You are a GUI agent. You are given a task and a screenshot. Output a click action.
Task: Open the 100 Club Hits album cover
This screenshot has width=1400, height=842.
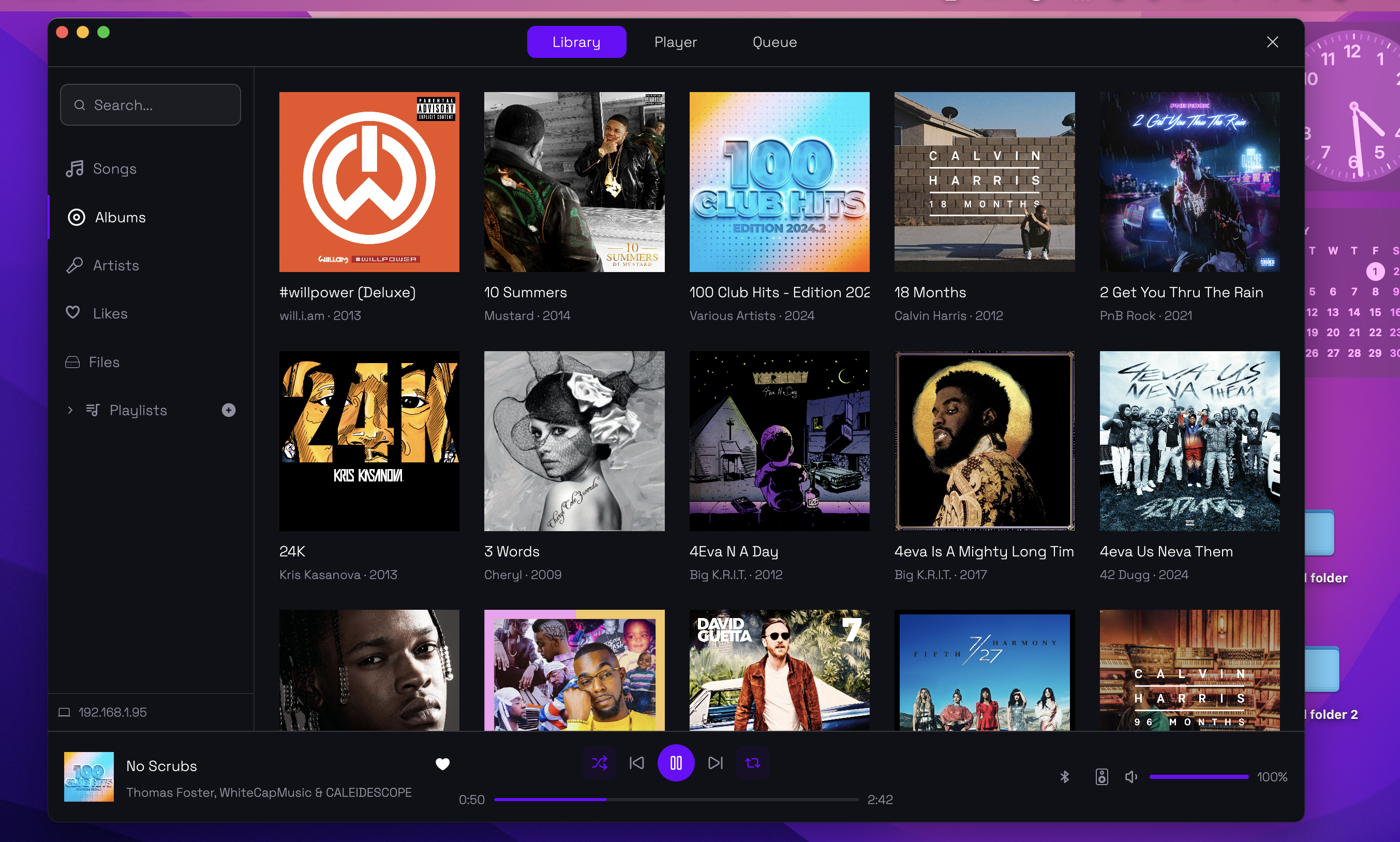(780, 182)
